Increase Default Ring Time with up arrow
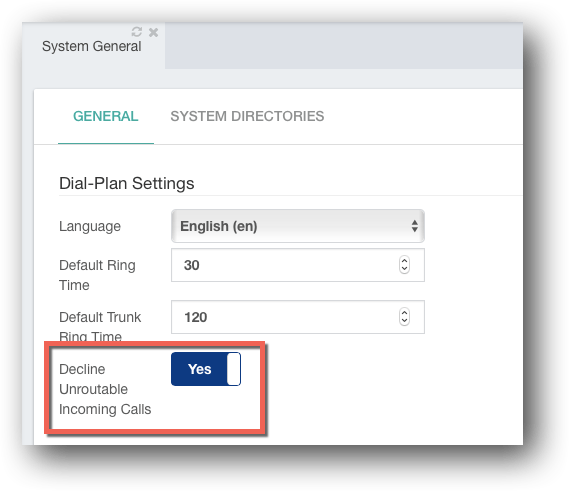 (x=404, y=261)
